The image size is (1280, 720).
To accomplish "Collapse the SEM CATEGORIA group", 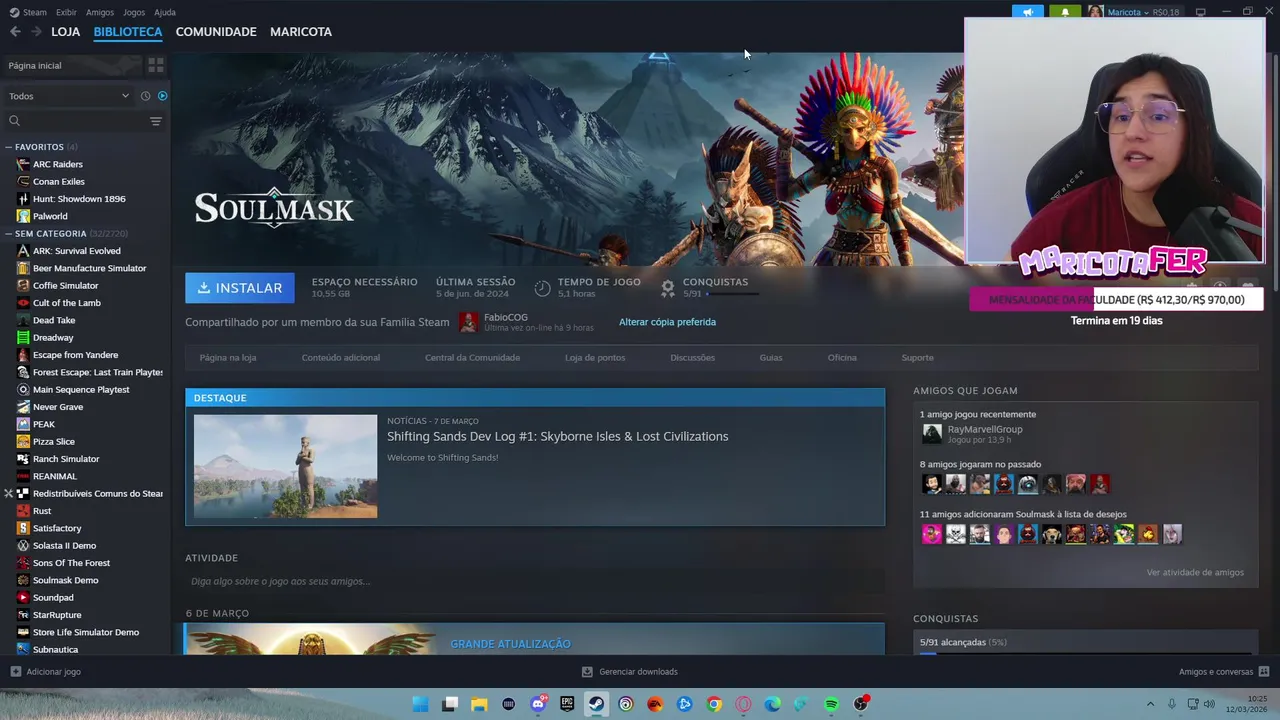I will [x=8, y=233].
